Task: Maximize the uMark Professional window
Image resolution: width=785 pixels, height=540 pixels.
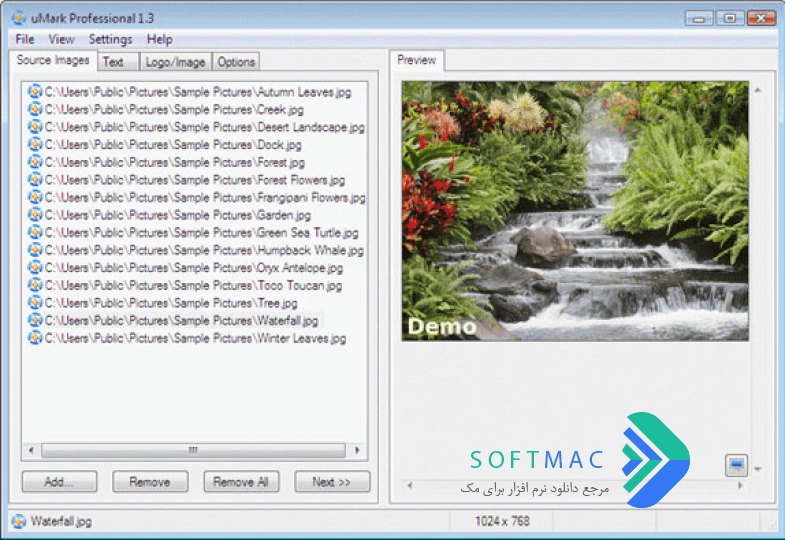Action: 730,18
